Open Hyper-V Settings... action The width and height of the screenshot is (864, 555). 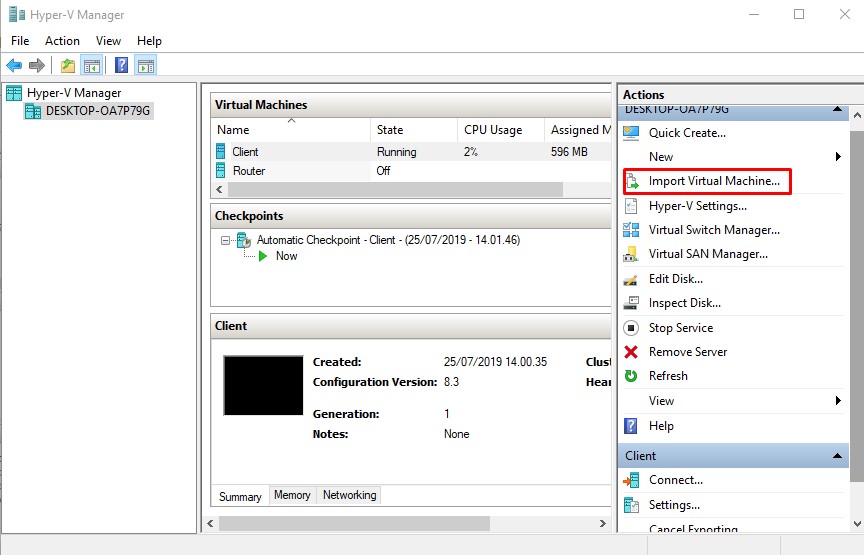pos(698,206)
